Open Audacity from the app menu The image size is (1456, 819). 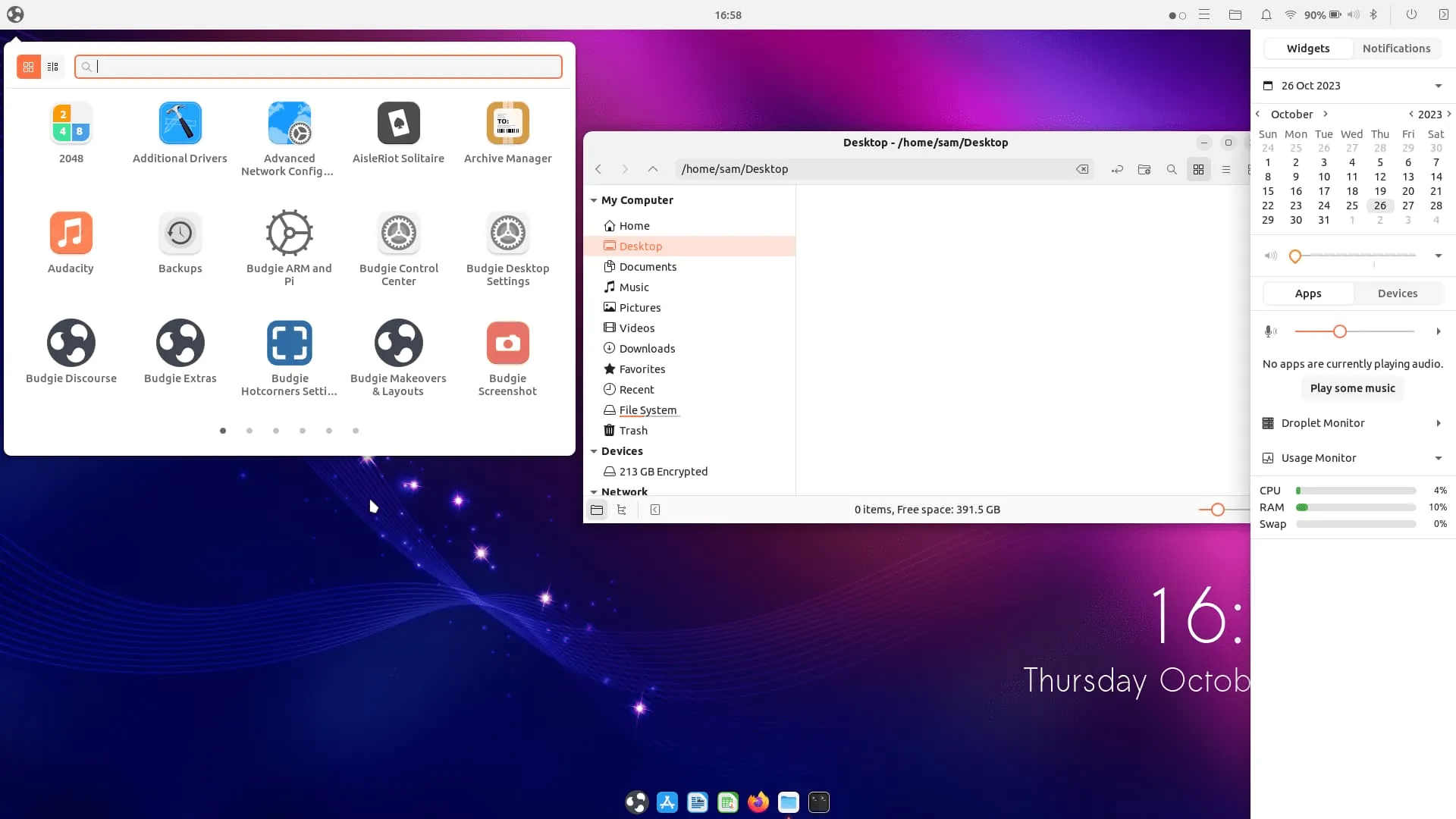tap(71, 234)
